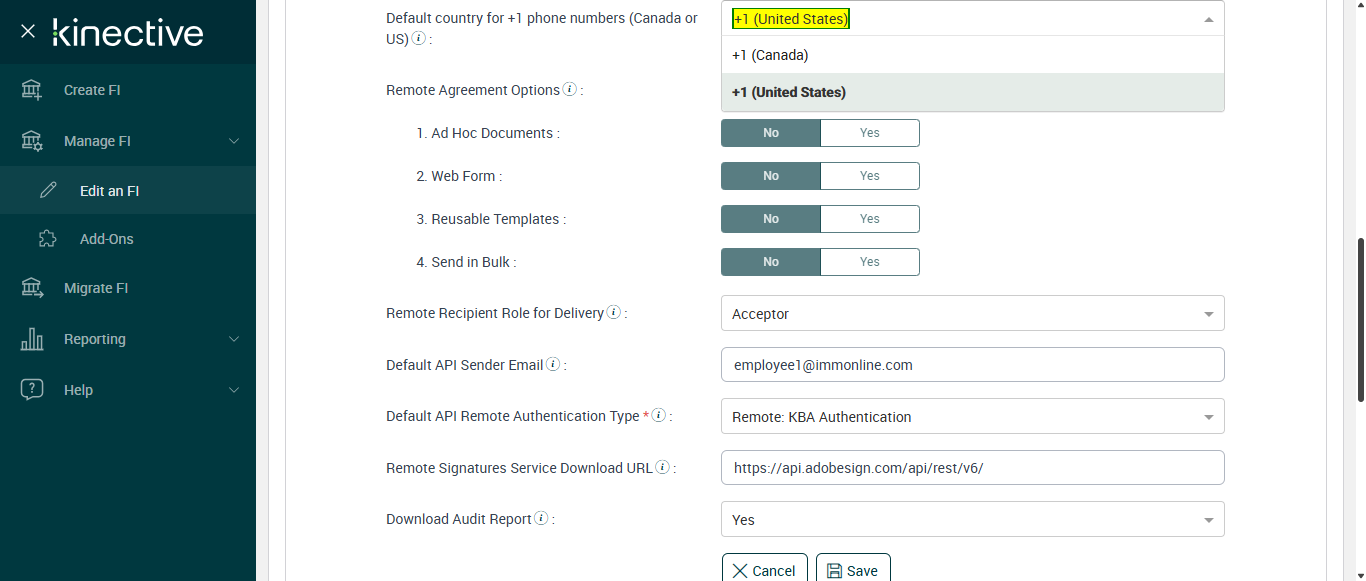Click the Default API Sender Email field
The height and width of the screenshot is (581, 1366).
[972, 365]
